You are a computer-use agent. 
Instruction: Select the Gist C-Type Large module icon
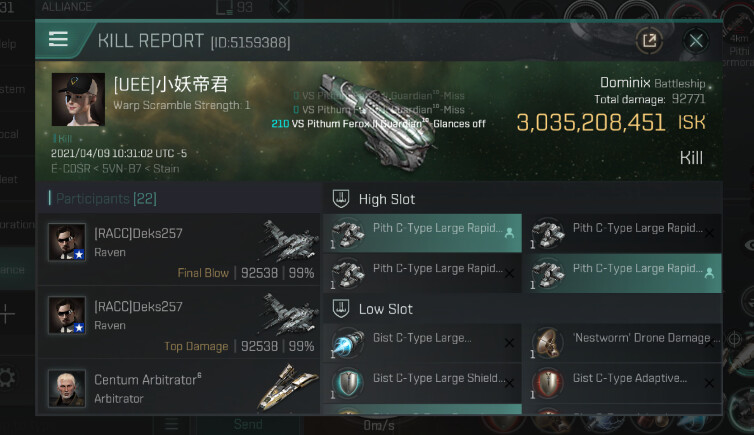click(348, 343)
